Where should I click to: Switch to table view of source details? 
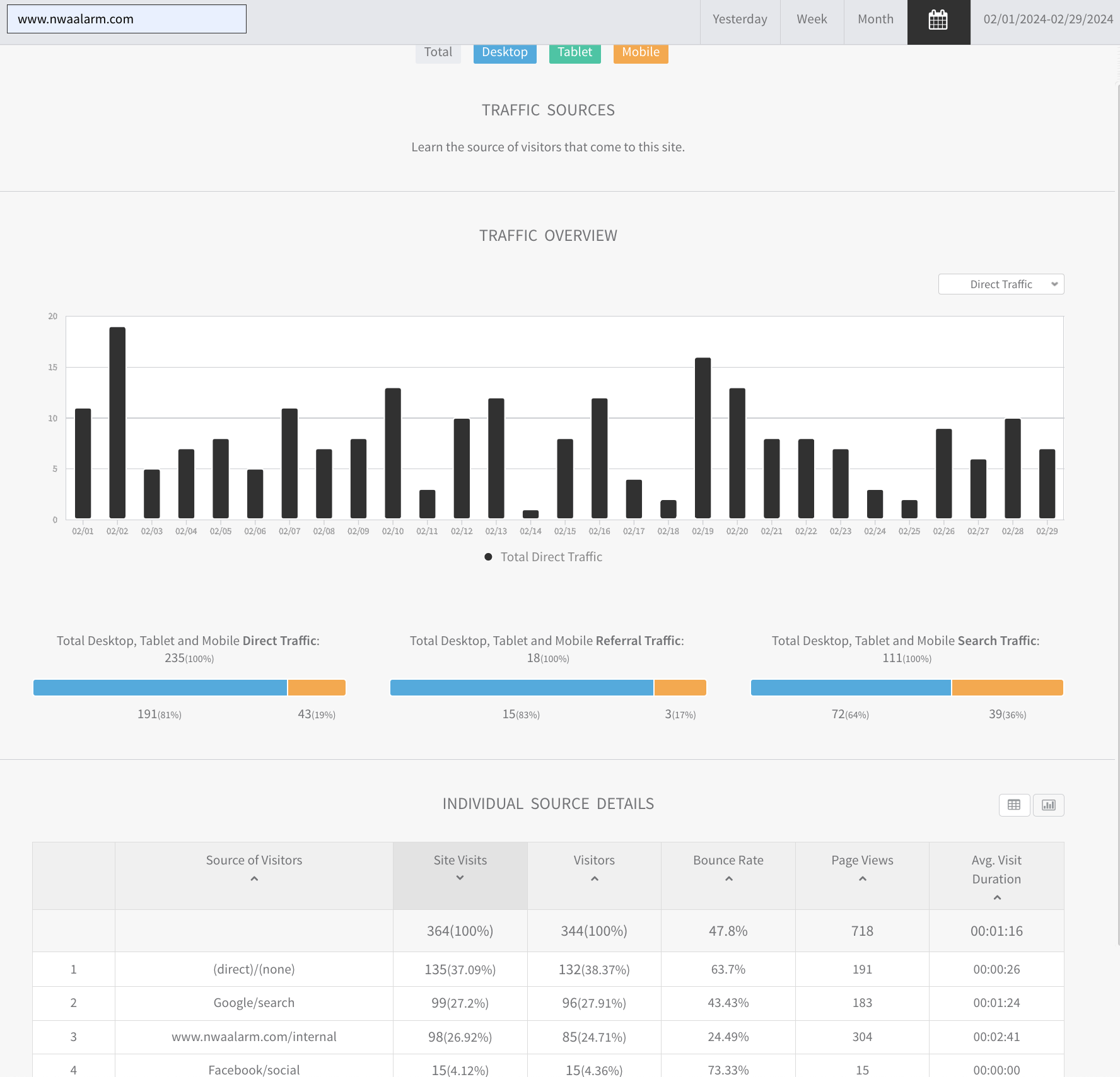(x=1014, y=805)
